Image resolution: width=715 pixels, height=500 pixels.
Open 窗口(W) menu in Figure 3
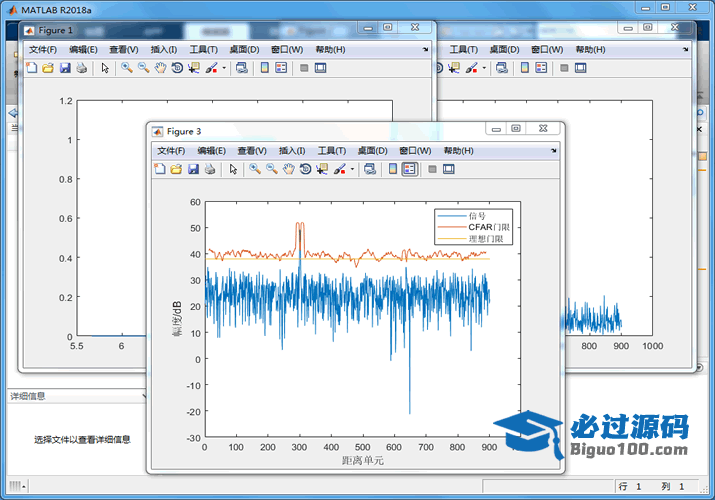[x=415, y=151]
